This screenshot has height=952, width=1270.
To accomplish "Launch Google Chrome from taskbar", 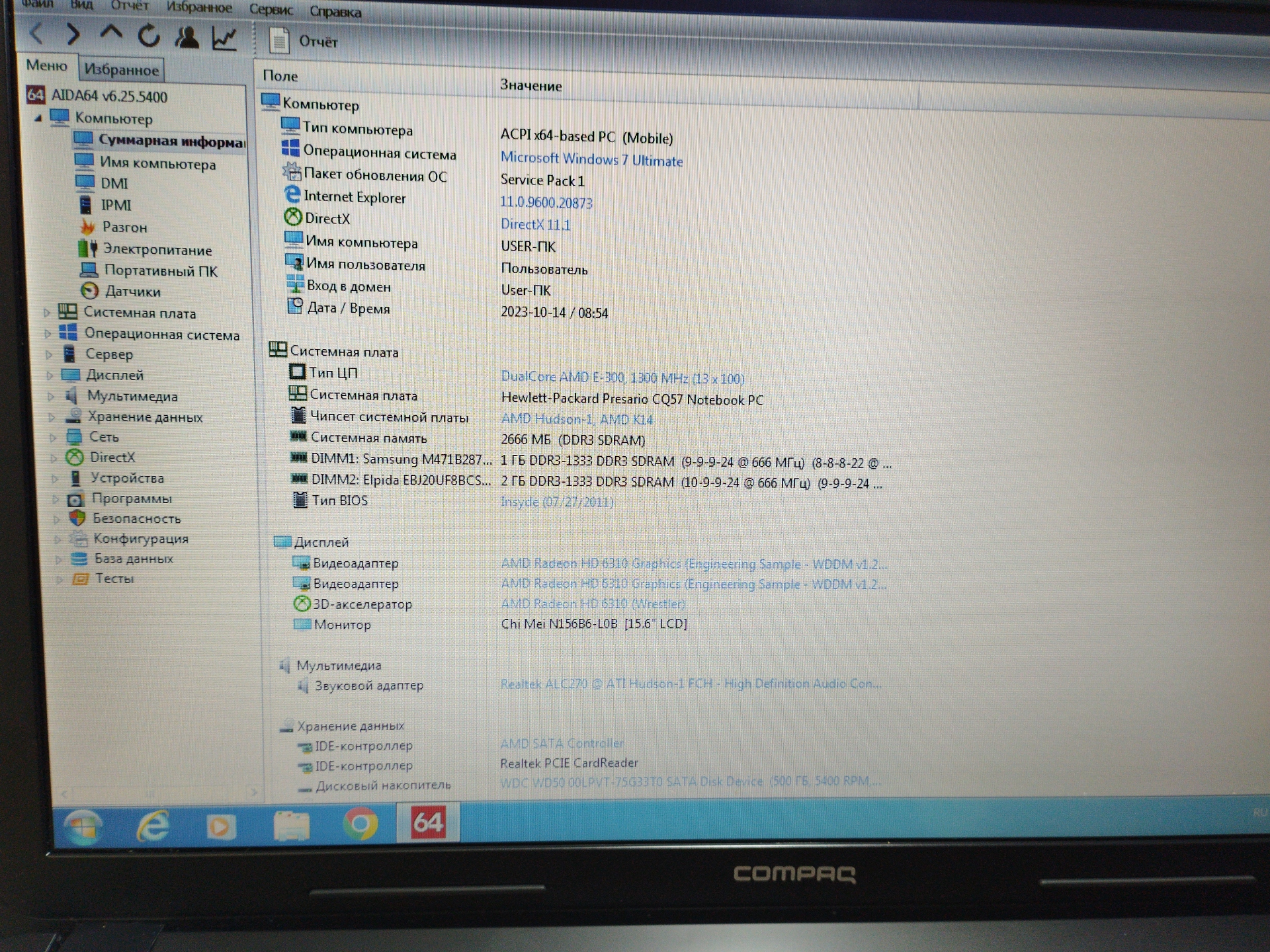I will [360, 824].
